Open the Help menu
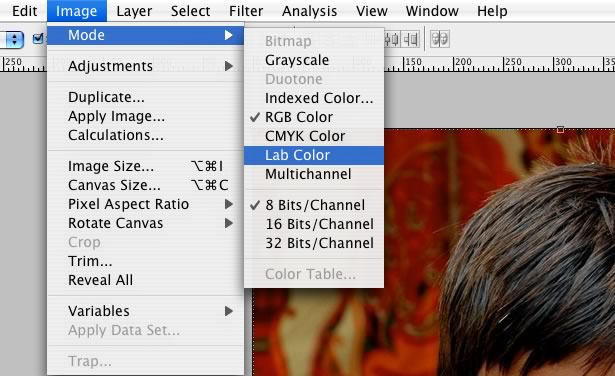Screen dimensions: 615x376 pos(492,11)
